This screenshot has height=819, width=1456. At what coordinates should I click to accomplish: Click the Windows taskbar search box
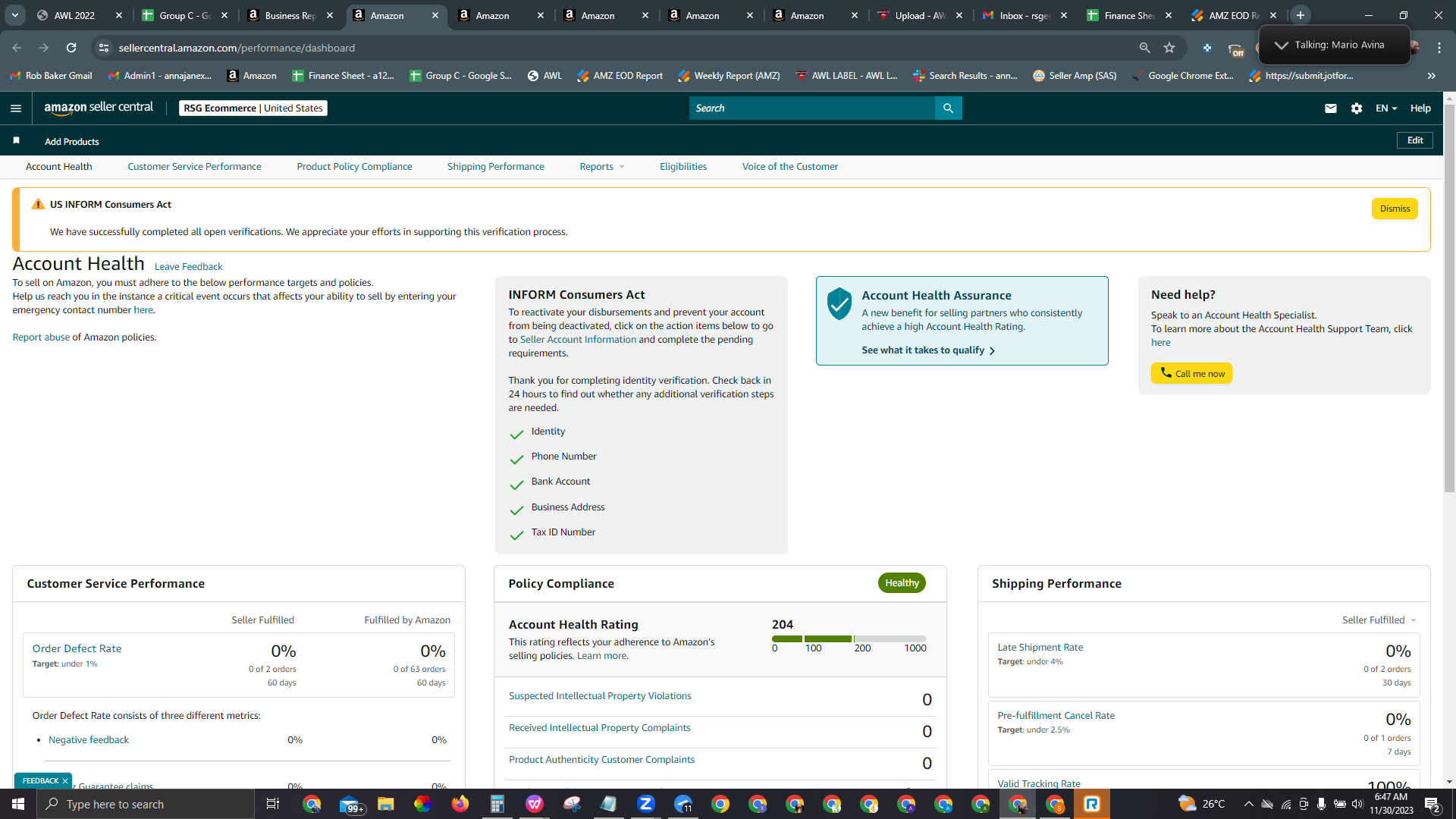click(146, 804)
